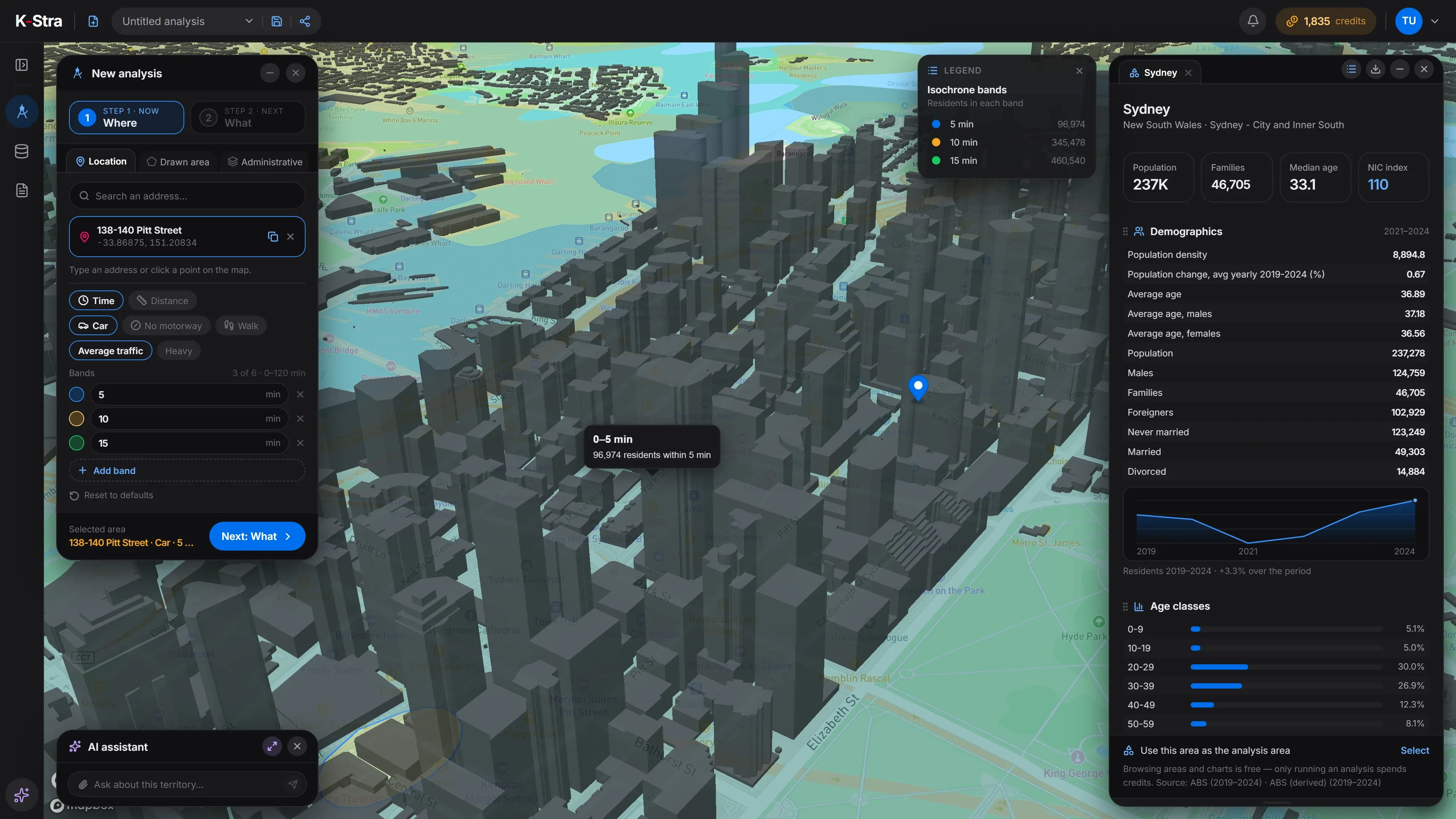
Task: Switch to the Drawn area tab
Action: click(x=178, y=162)
